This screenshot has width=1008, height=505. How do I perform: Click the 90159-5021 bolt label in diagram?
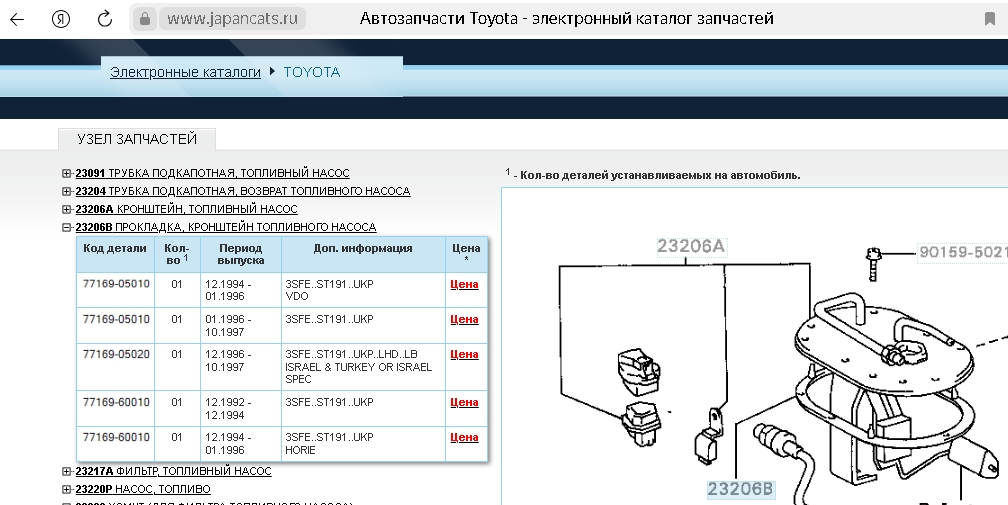[962, 252]
